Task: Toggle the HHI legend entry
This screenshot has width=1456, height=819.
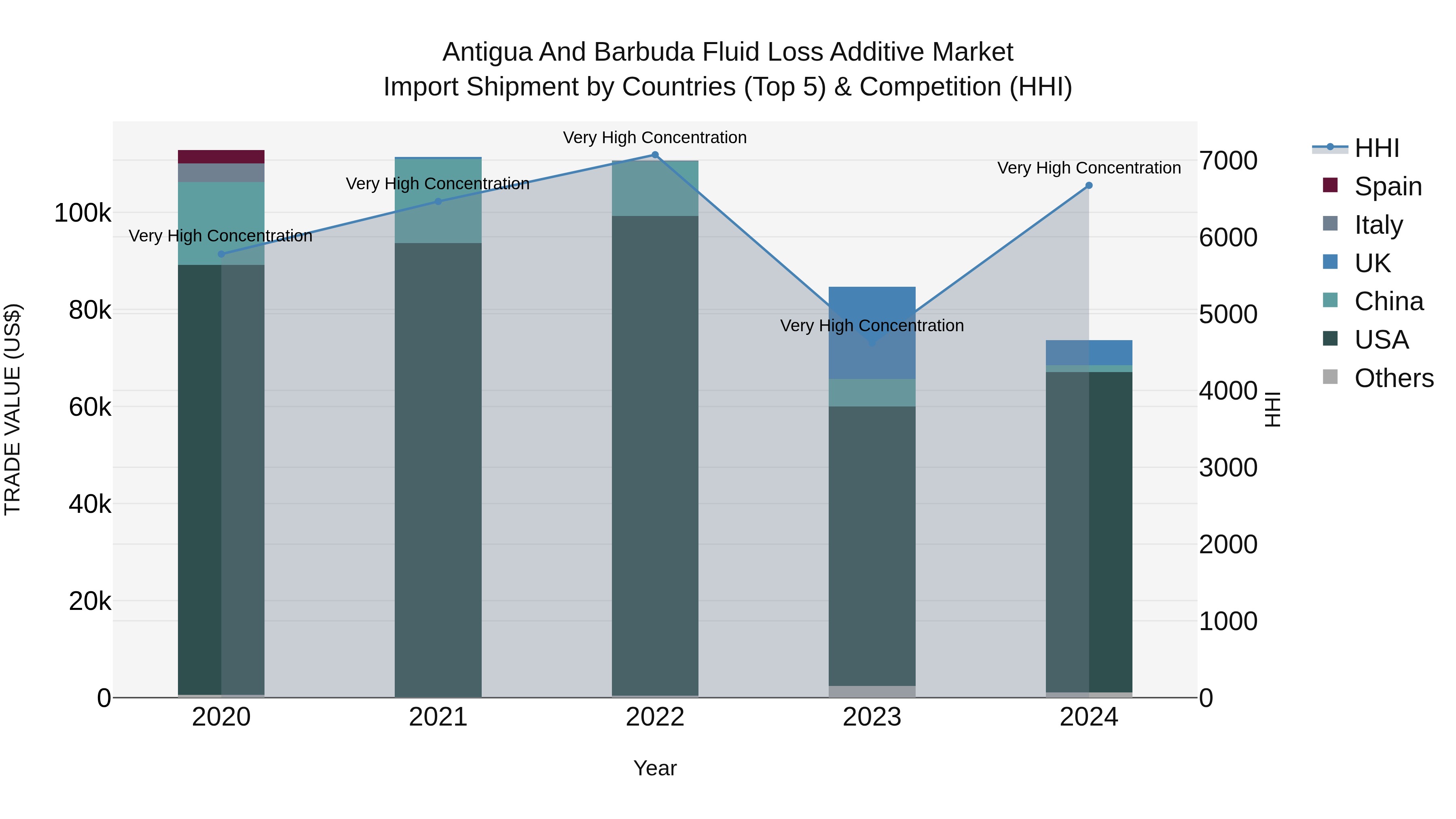Action: point(1356,148)
